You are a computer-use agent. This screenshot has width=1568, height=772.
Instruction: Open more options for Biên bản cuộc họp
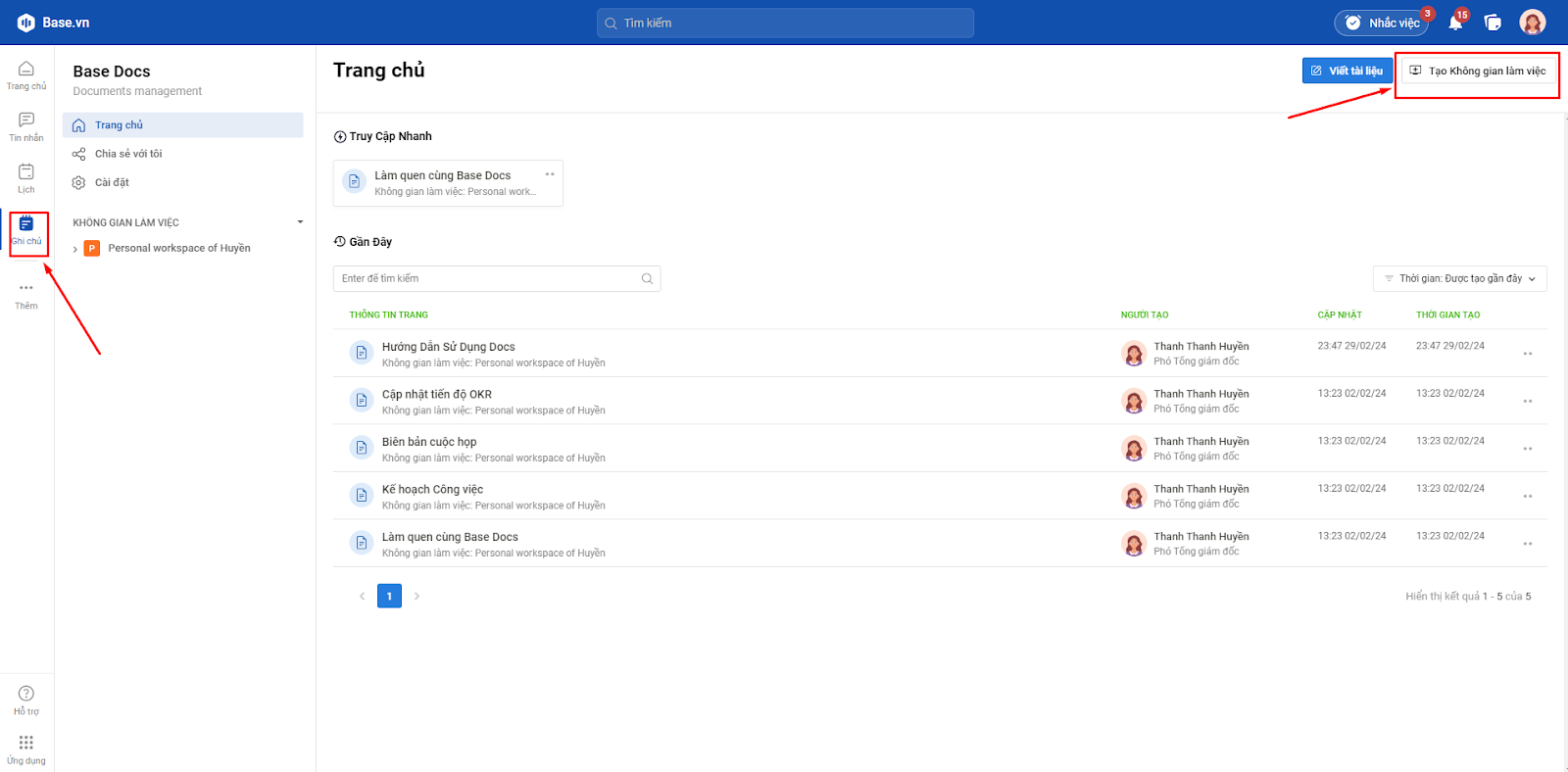pyautogui.click(x=1528, y=449)
